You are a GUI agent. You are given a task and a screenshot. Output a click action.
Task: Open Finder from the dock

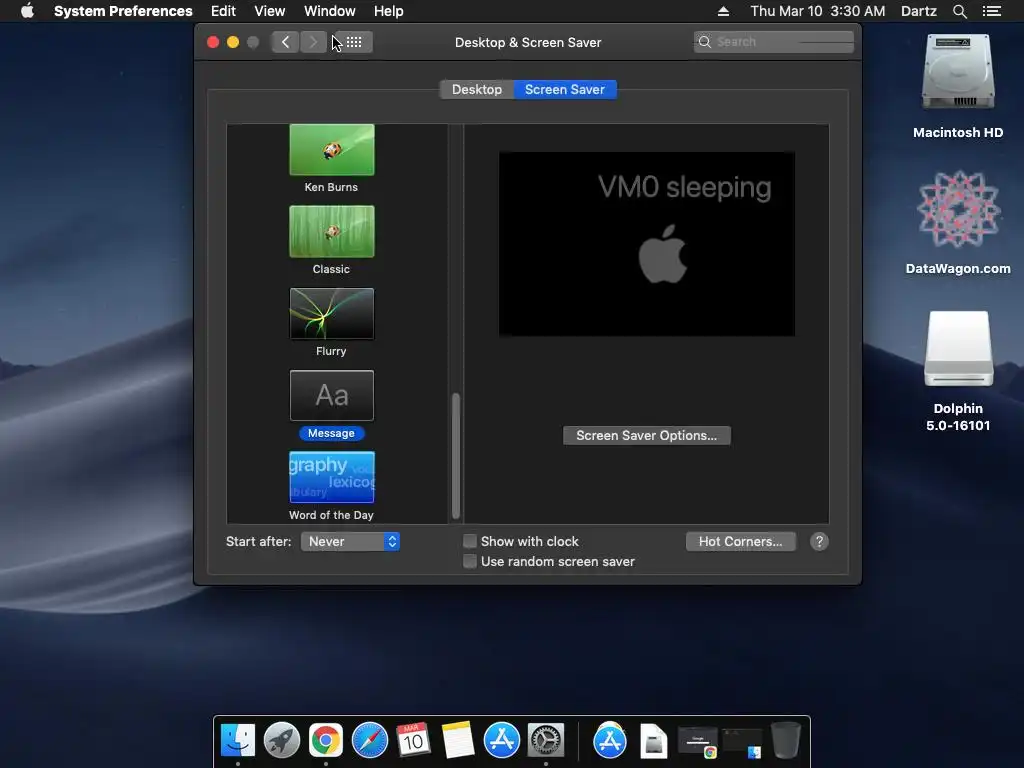238,741
